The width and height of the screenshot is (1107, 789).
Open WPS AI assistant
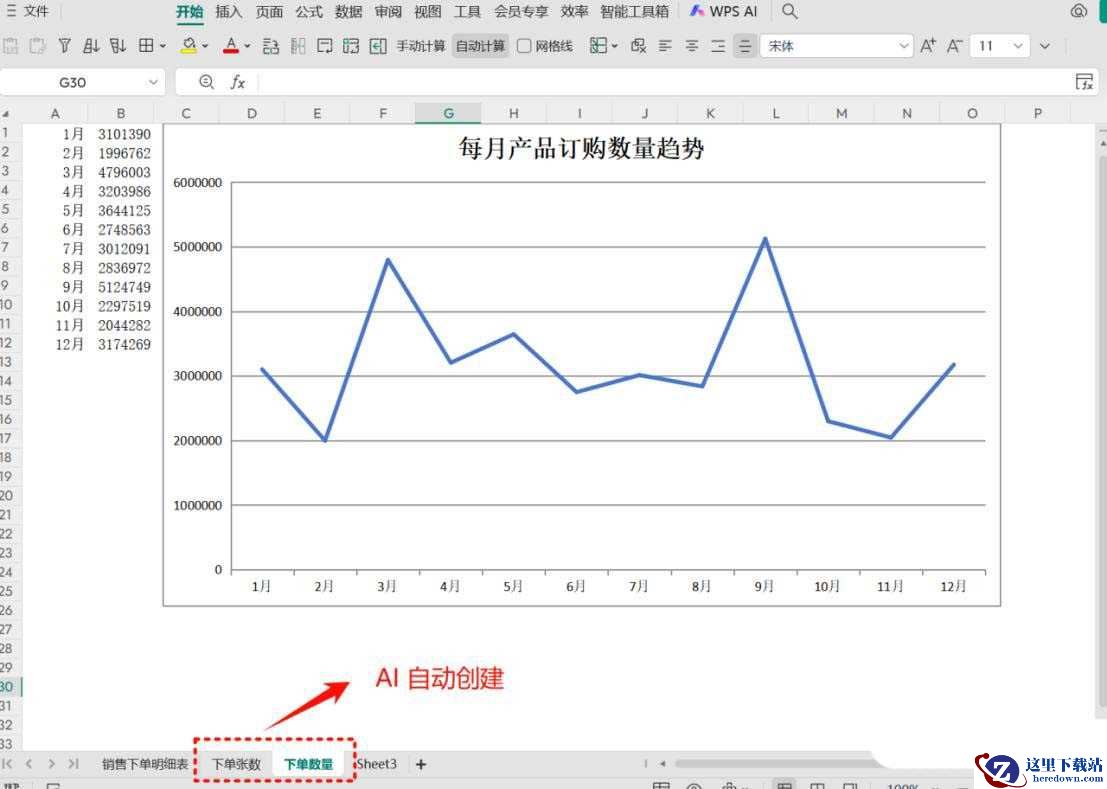pyautogui.click(x=723, y=11)
